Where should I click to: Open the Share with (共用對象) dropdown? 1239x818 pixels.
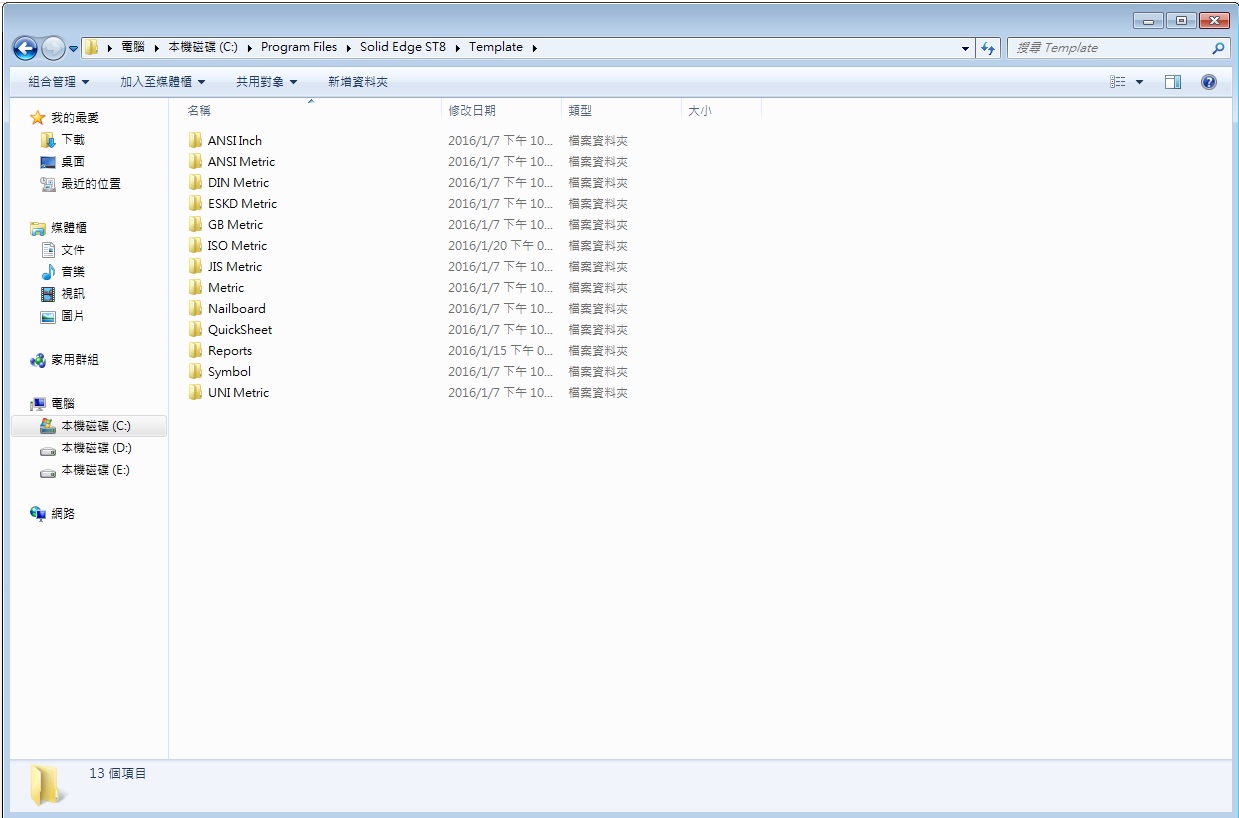pyautogui.click(x=266, y=82)
